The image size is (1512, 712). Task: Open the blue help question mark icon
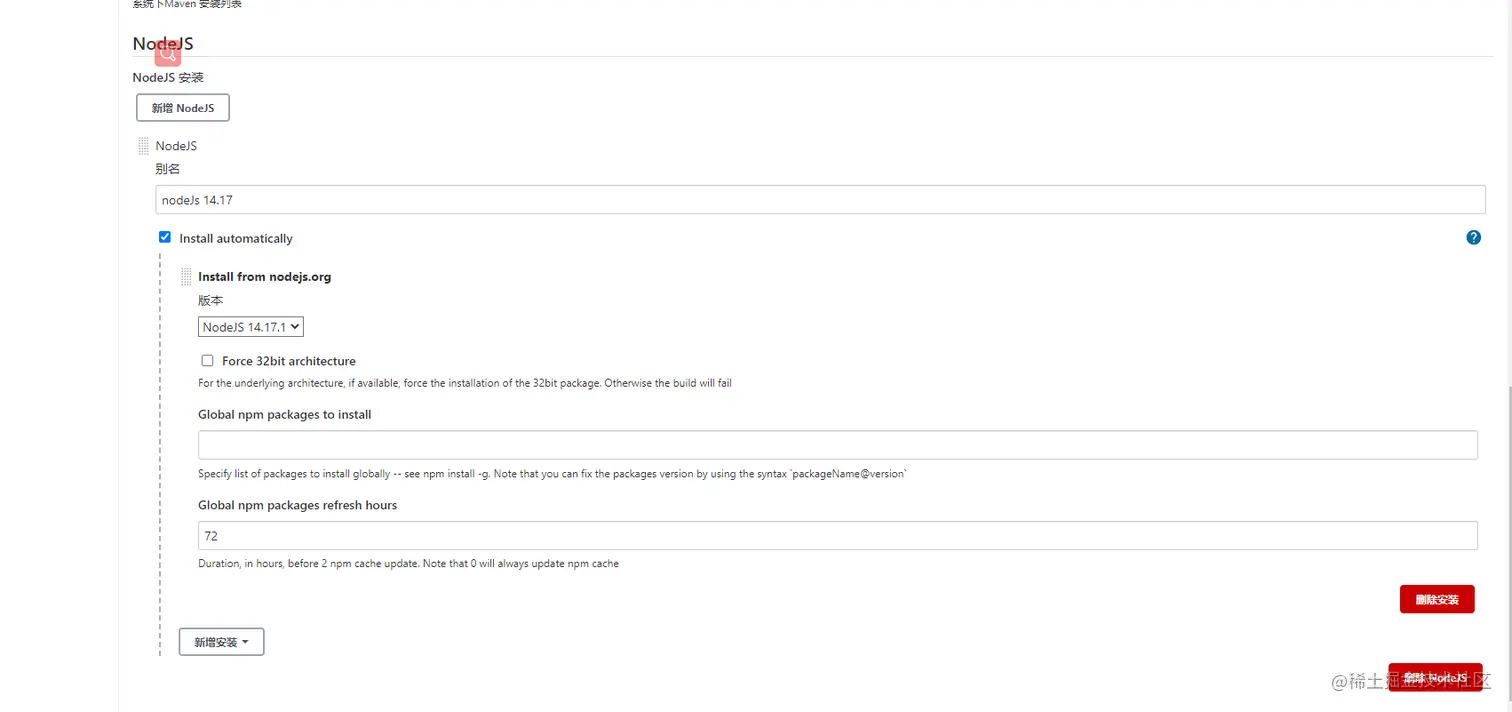[1473, 238]
